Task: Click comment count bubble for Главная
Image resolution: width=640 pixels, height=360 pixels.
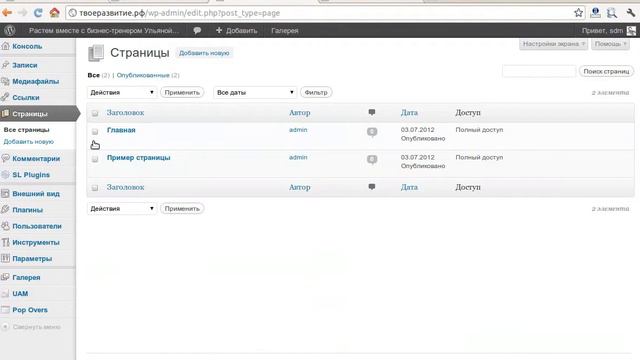Action: pyautogui.click(x=372, y=132)
